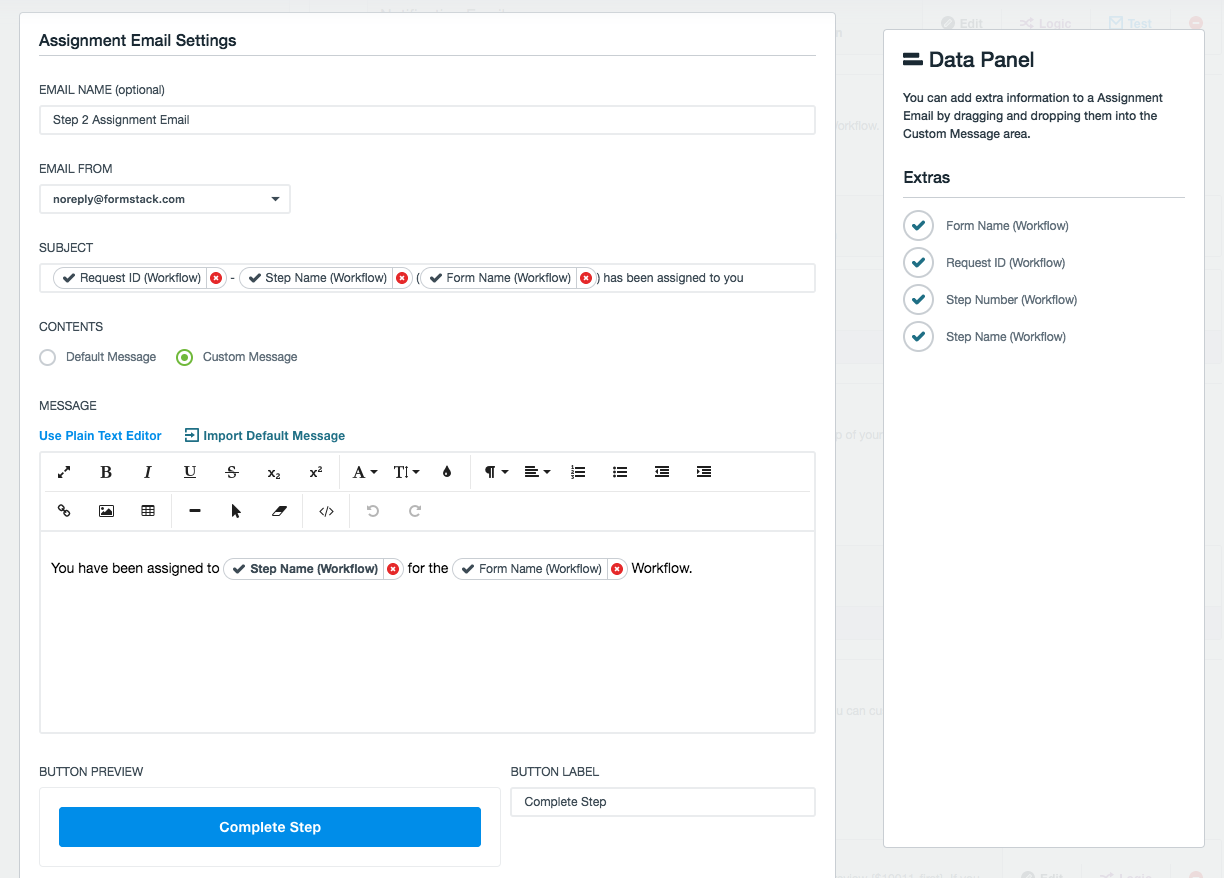Screen dimensions: 1224x878
Task: Apply italic formatting in editor toolbar
Action: [x=148, y=472]
